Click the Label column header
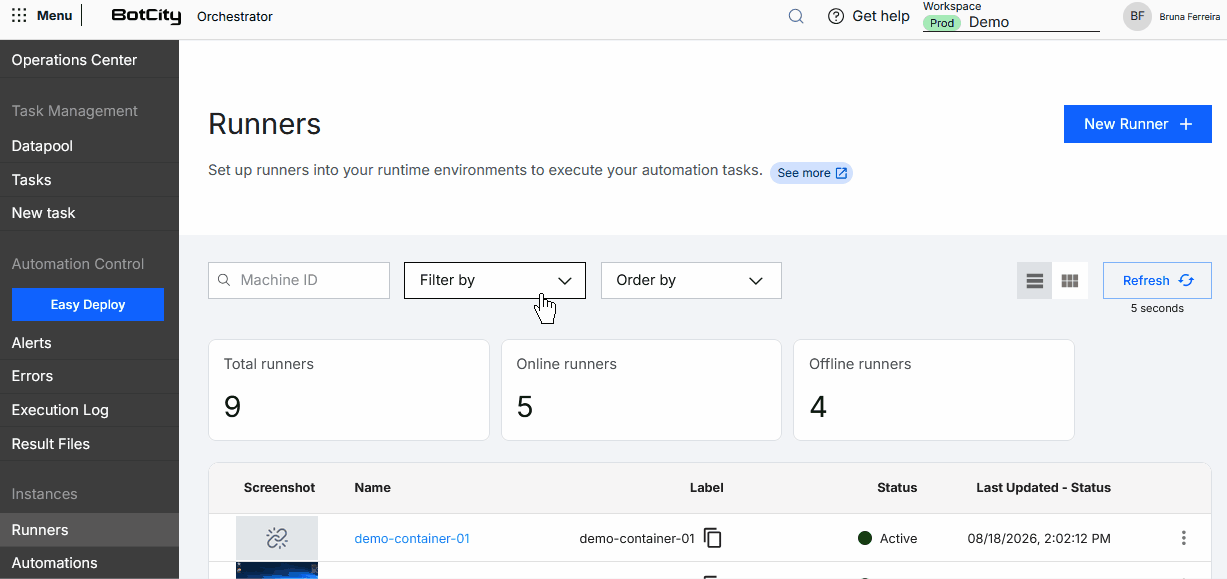This screenshot has width=1227, height=579. (x=707, y=488)
